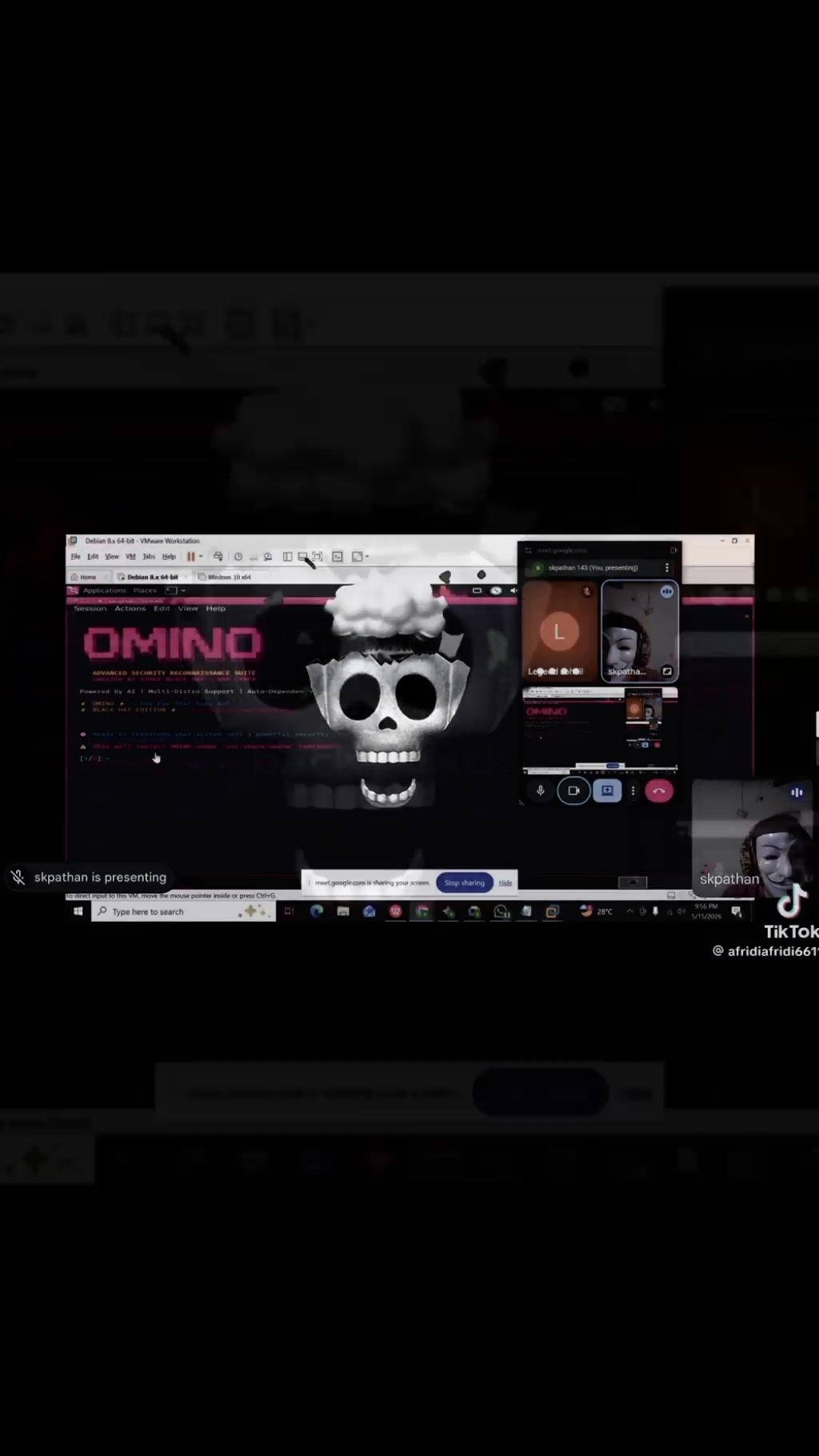This screenshot has width=819, height=1456.
Task: Open Microsoft Edge from taskbar
Action: (317, 911)
